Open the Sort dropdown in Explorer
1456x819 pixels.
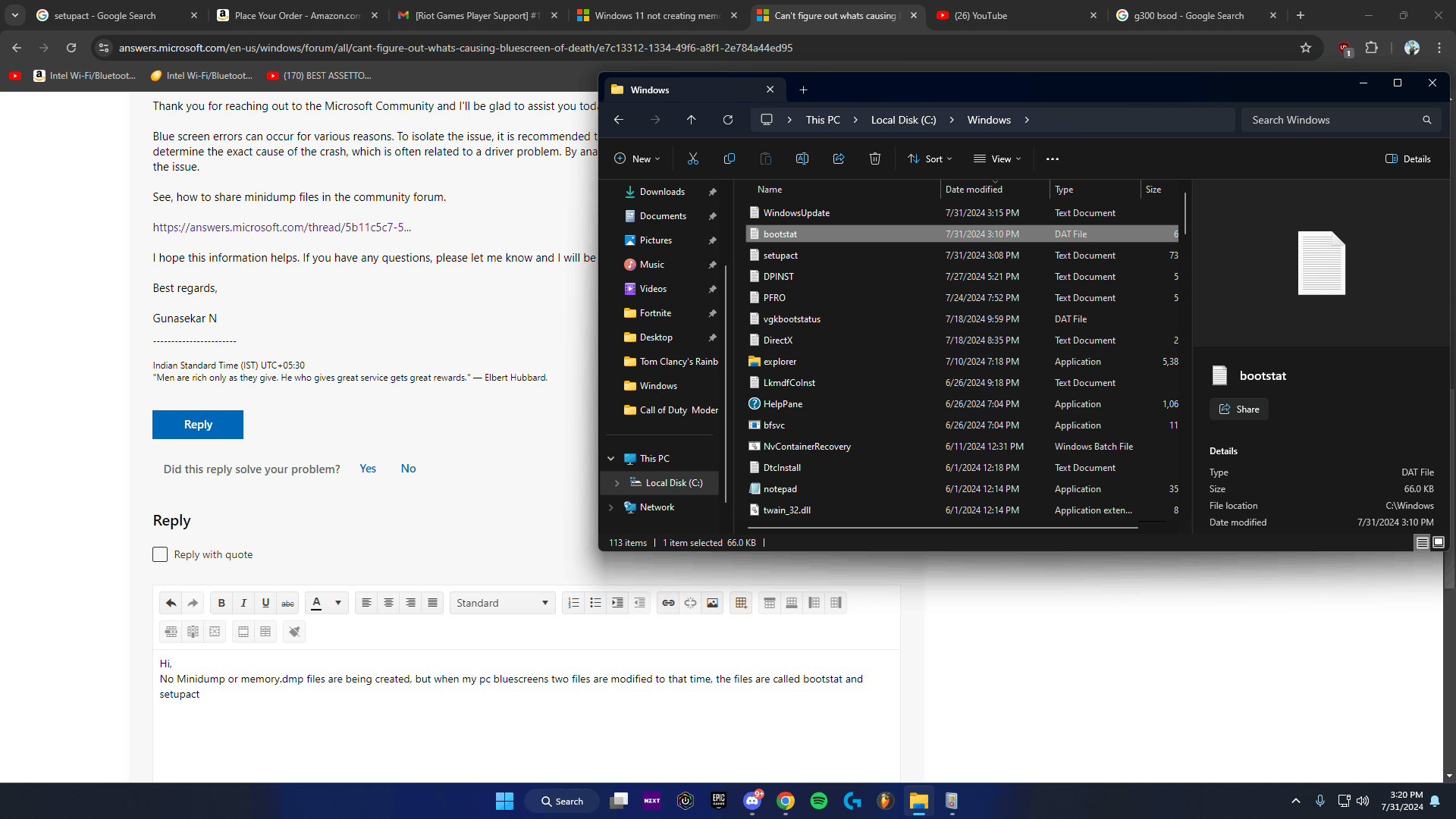pos(930,158)
